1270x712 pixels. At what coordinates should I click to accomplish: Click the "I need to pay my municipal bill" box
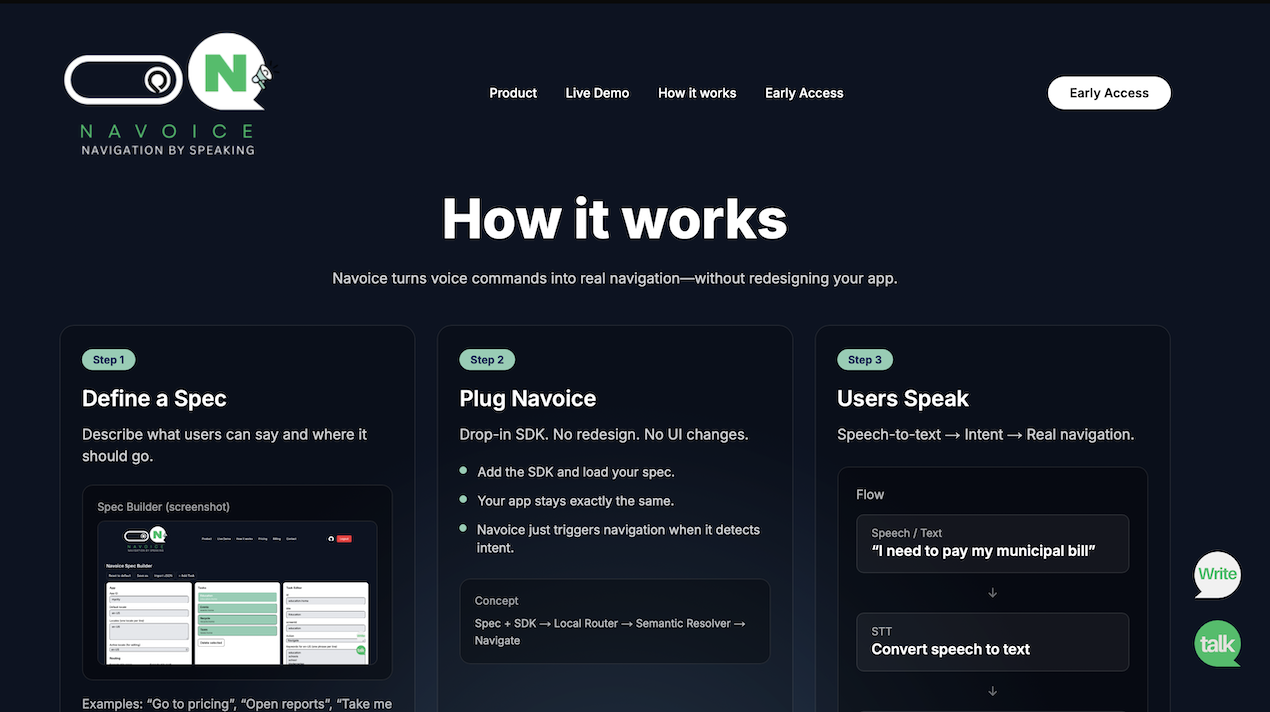click(x=993, y=544)
